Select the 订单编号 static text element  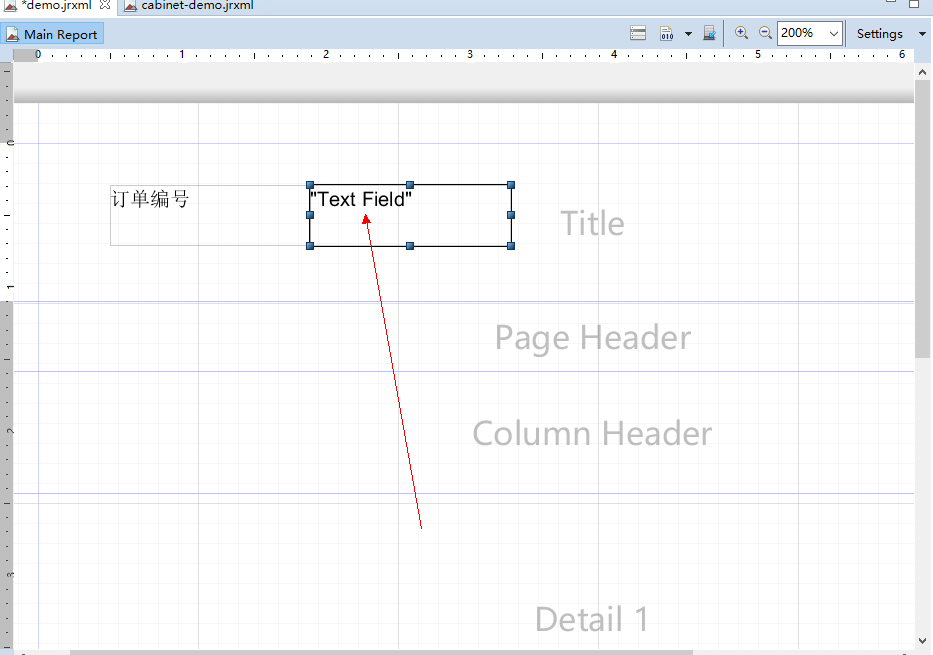click(x=209, y=215)
